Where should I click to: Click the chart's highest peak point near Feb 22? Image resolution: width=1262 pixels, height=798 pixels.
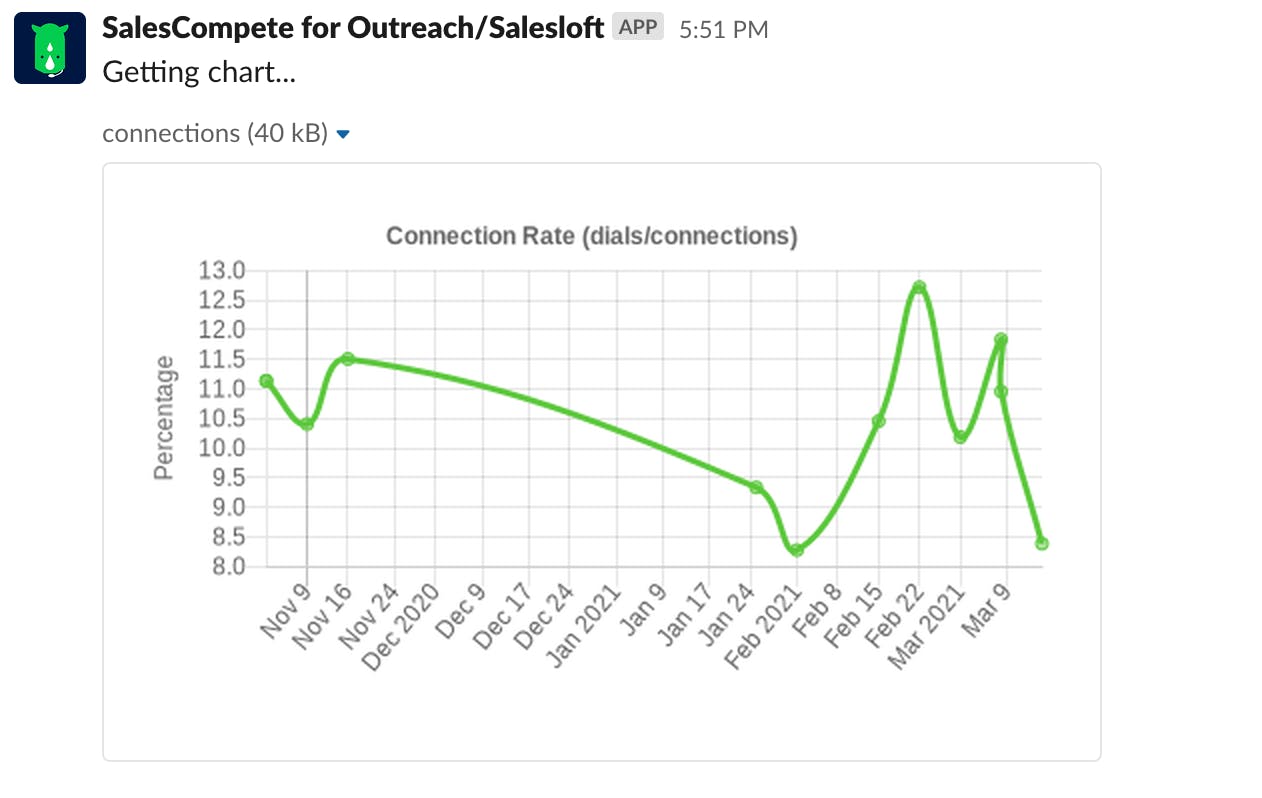tap(919, 288)
